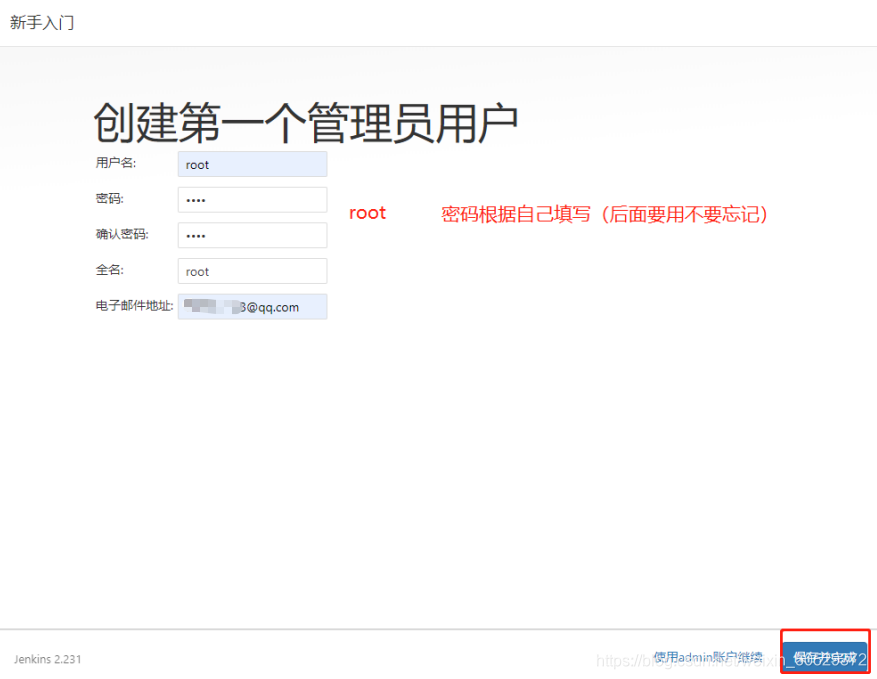Click the username field containing root
Image resolution: width=877 pixels, height=679 pixels.
click(x=252, y=164)
